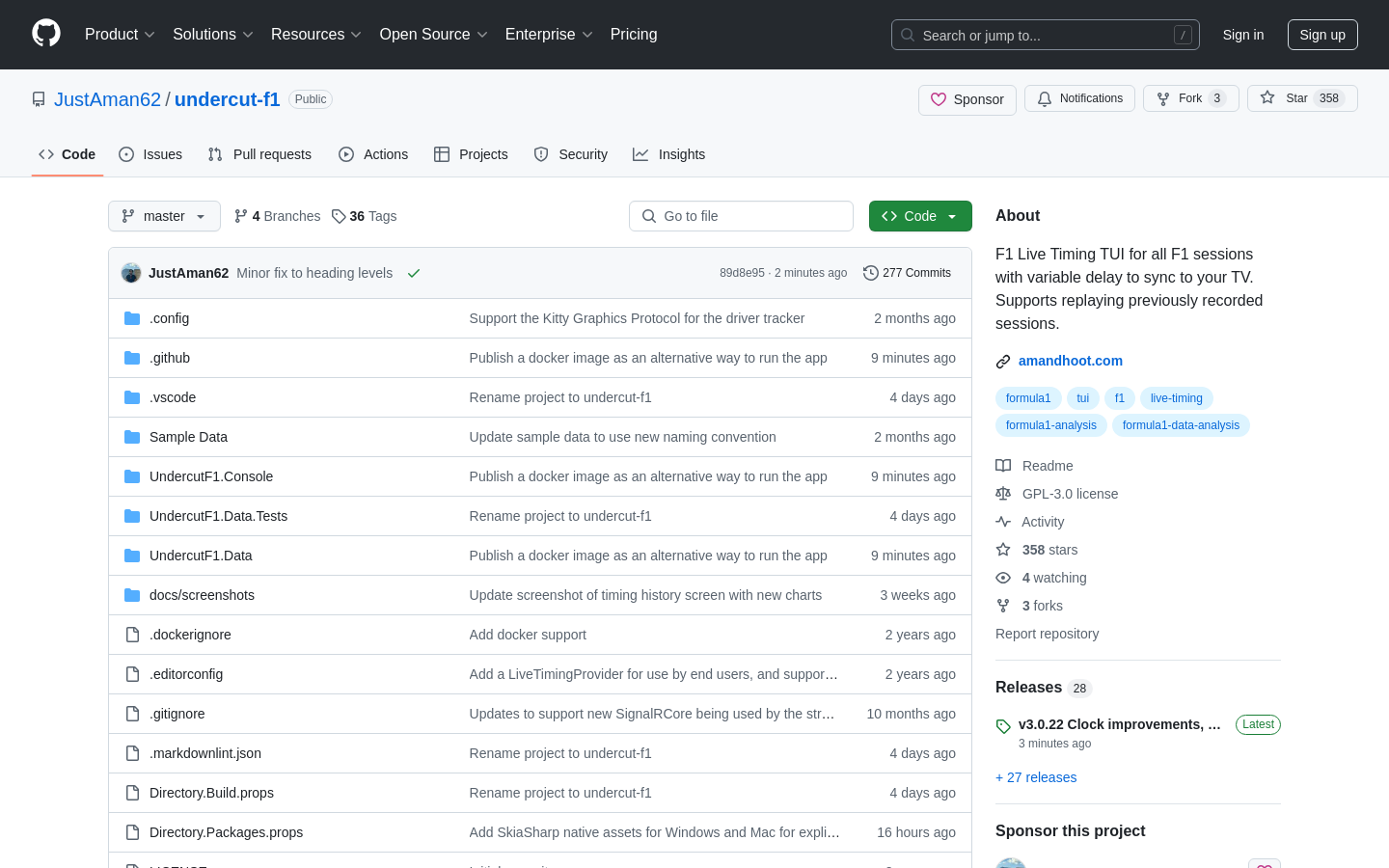Switch to the Actions tab
This screenshot has width=1389, height=868.
[373, 154]
